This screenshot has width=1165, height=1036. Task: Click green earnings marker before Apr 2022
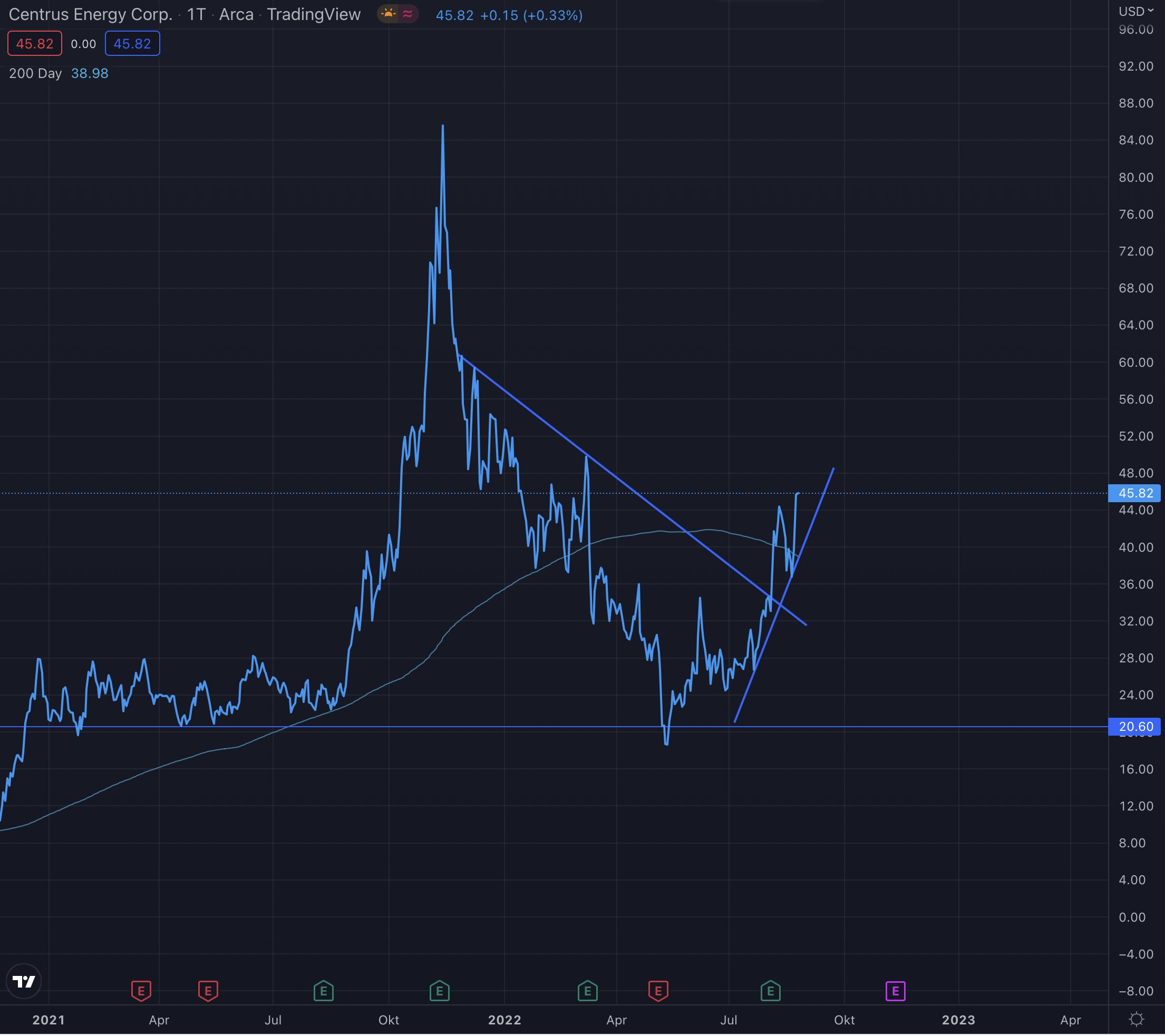[588, 992]
